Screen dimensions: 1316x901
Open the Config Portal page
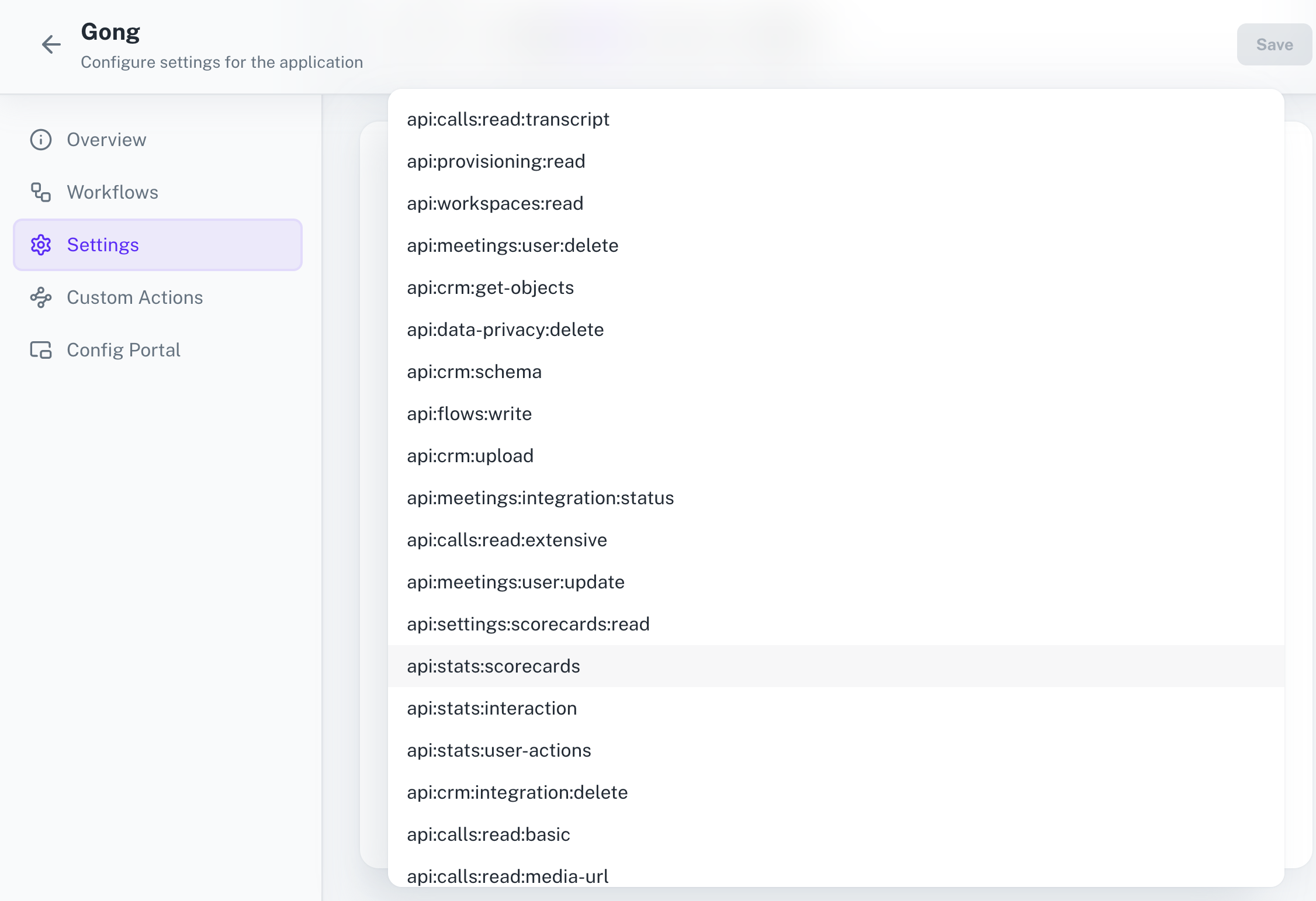coord(123,349)
